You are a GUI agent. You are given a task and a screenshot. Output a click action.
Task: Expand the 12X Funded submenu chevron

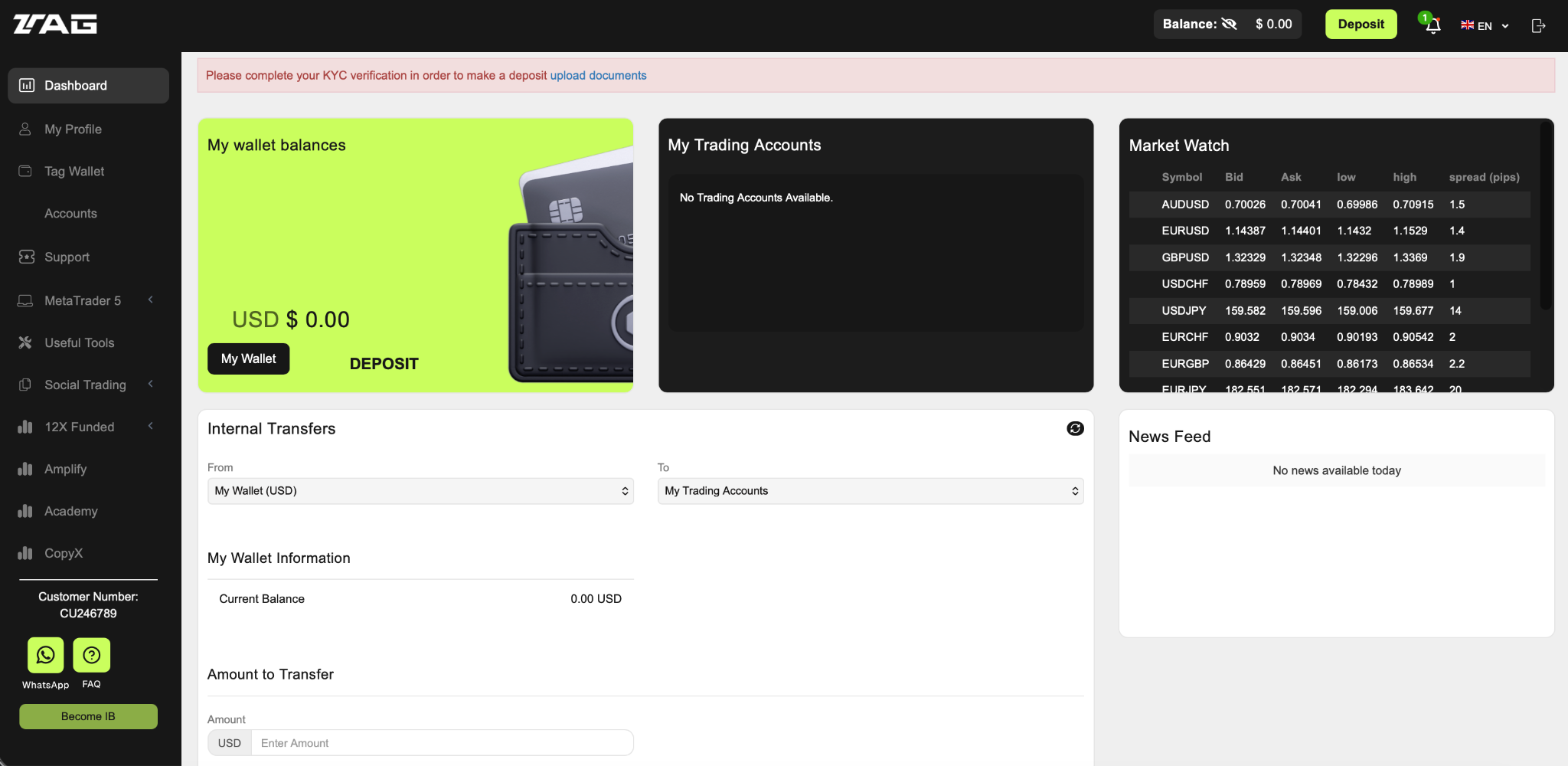pyautogui.click(x=151, y=426)
